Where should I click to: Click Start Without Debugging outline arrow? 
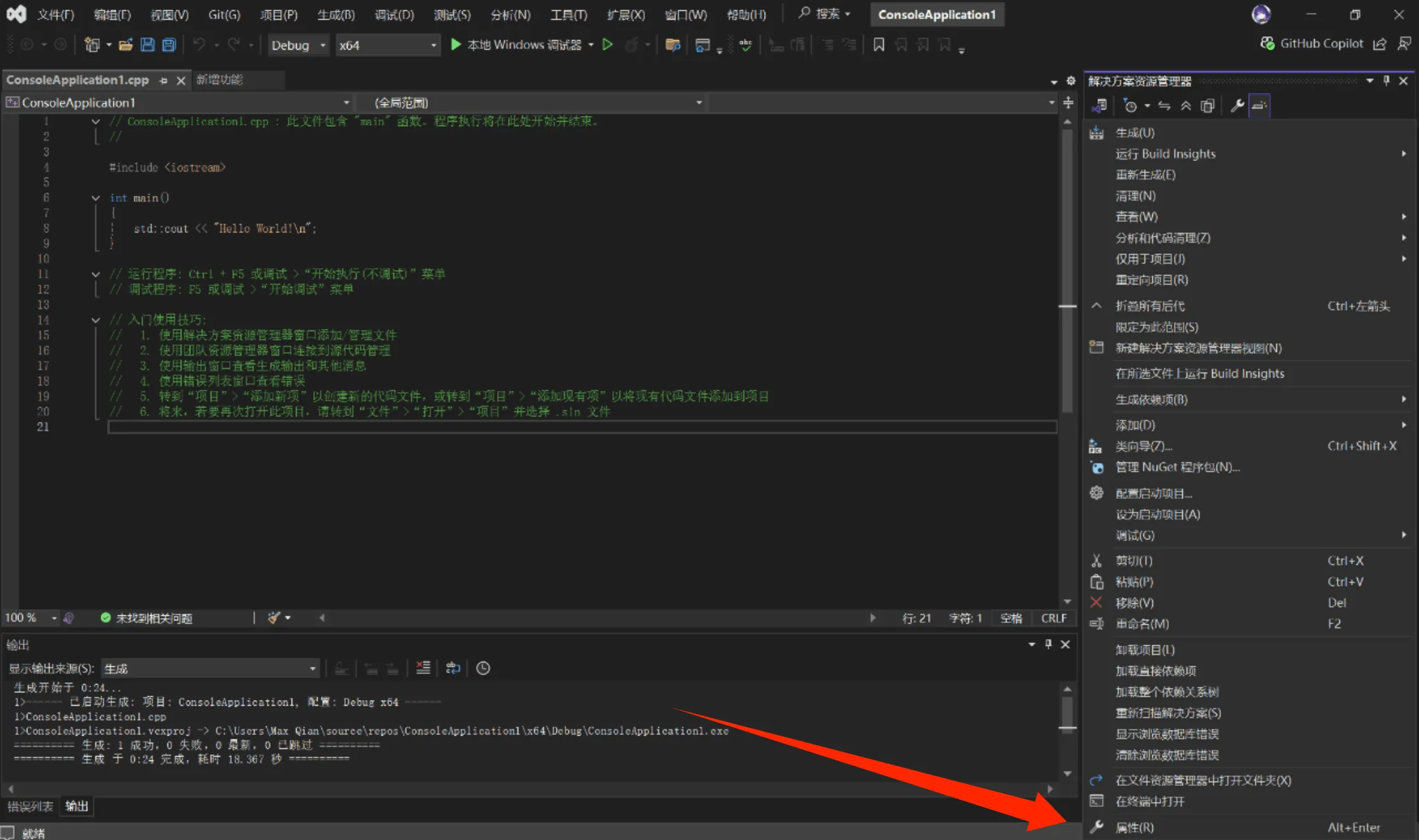[607, 45]
